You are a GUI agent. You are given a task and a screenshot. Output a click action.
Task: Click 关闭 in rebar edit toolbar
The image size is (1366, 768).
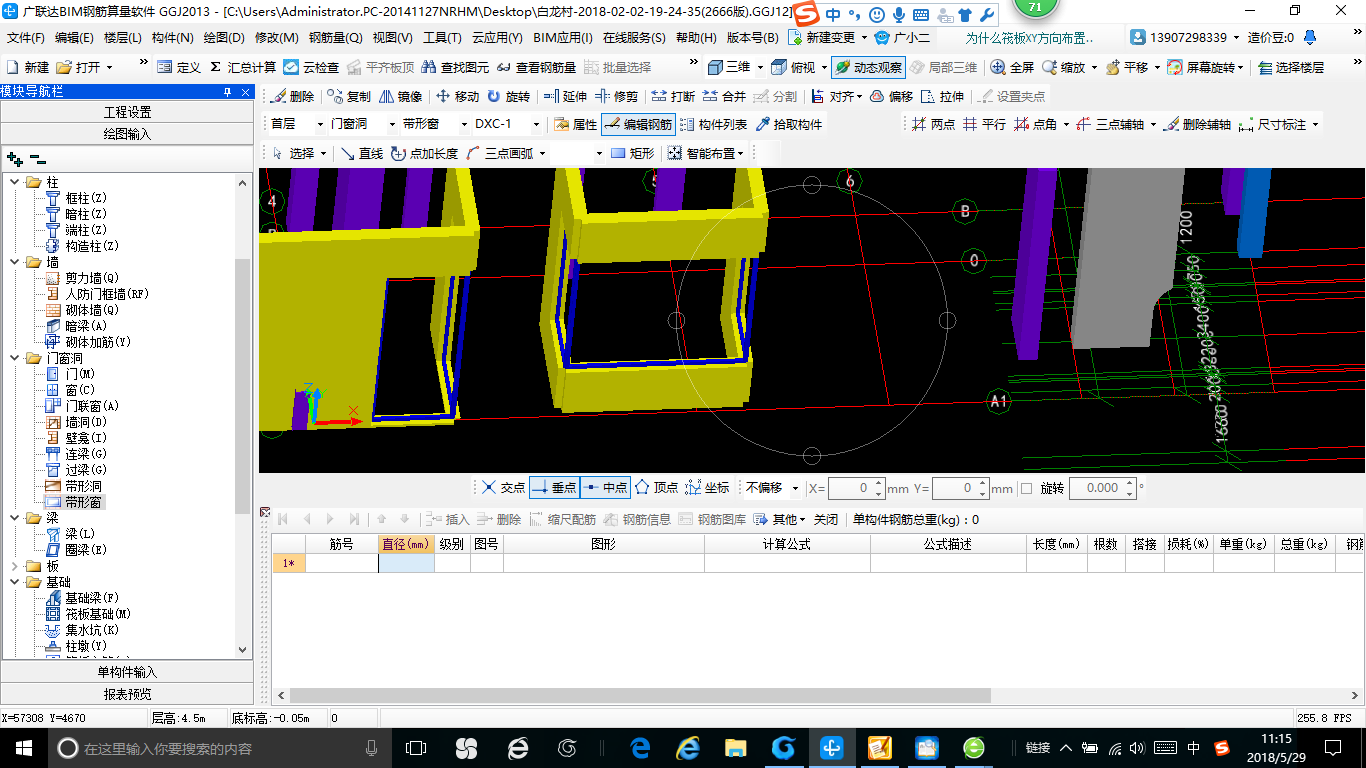826,519
